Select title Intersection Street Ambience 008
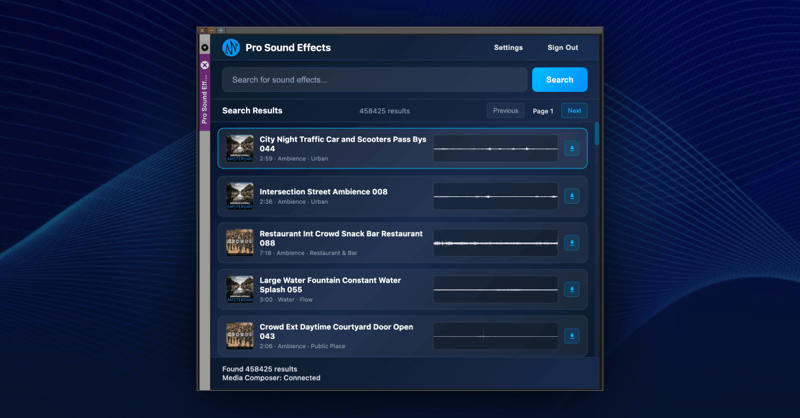The height and width of the screenshot is (418, 800). point(323,192)
